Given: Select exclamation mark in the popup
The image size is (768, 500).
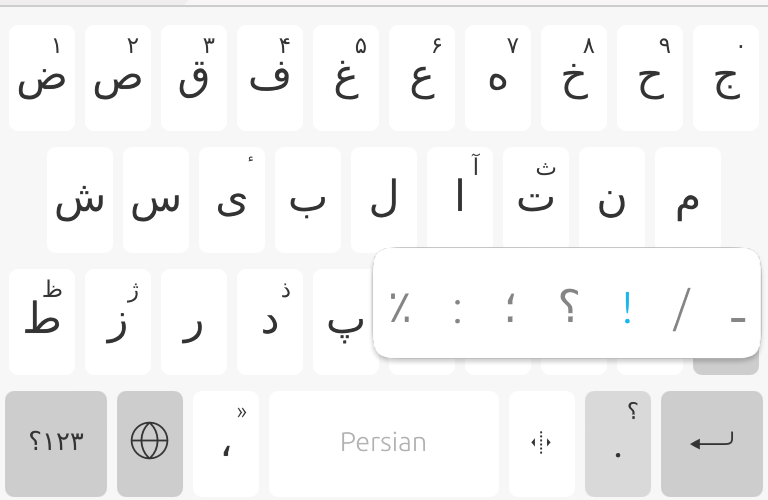Looking at the screenshot, I should [627, 308].
